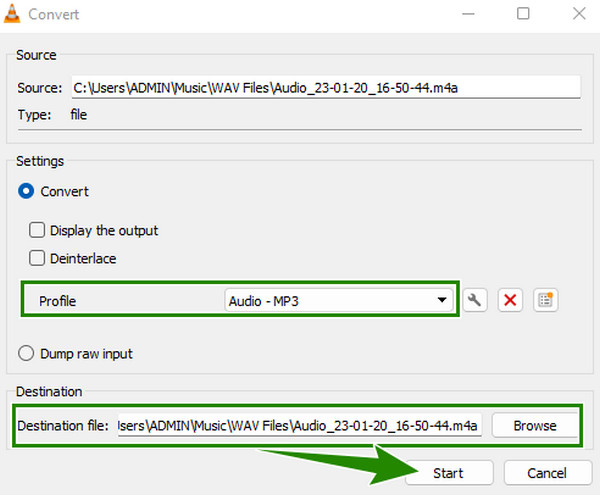Screen dimensions: 600x495
Task: Cancel the conversion dialog
Action: 548,473
